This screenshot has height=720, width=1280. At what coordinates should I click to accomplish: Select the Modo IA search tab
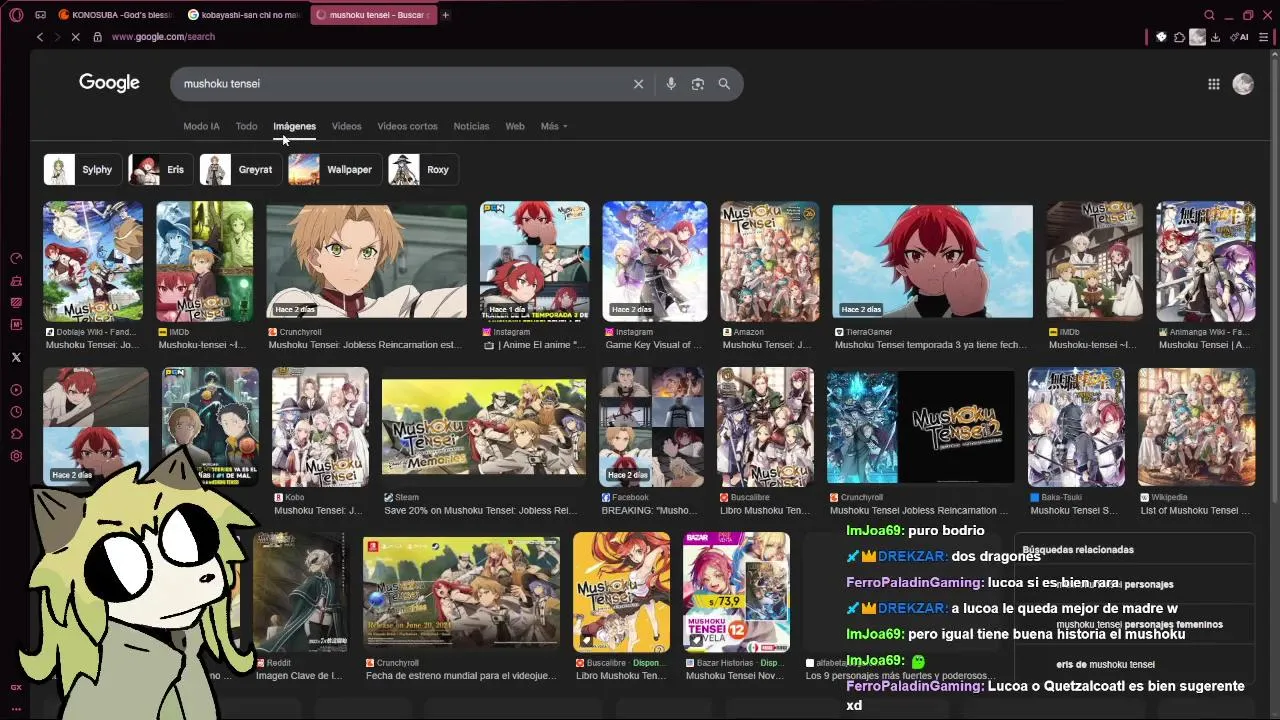pyautogui.click(x=201, y=126)
